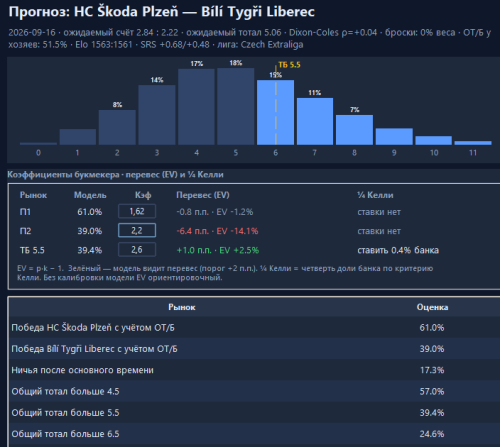Click the 'Оценка' column header
The image size is (500, 447).
click(432, 307)
